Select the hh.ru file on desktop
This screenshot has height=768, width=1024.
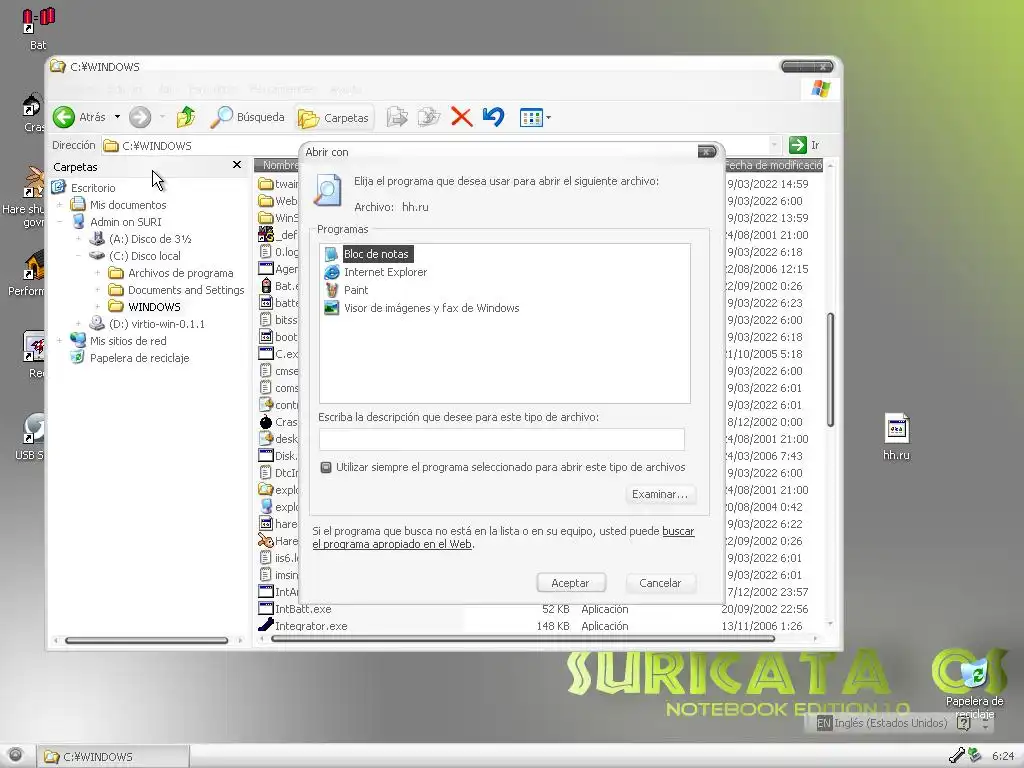(896, 436)
